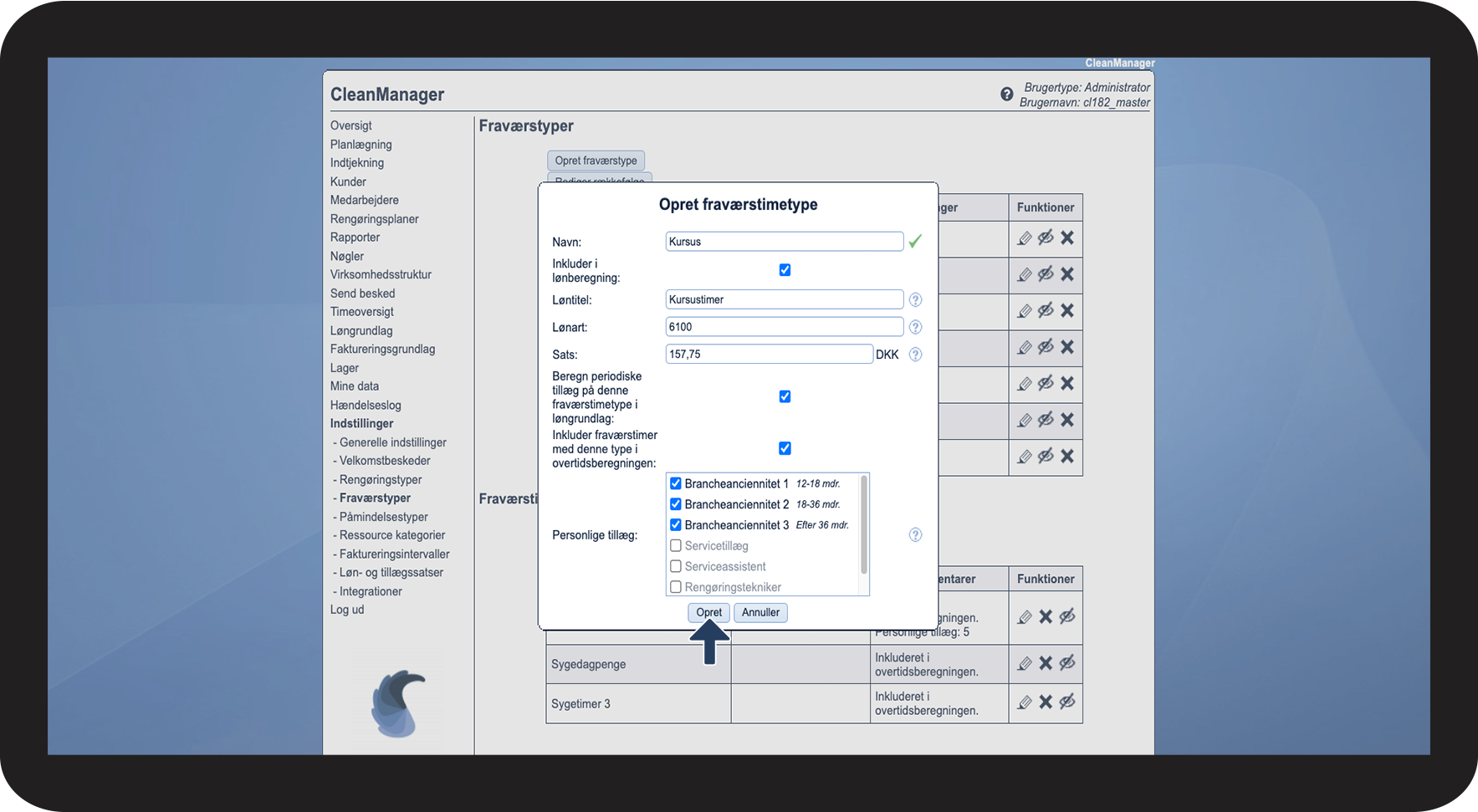Open Kunder in the sidebar
The width and height of the screenshot is (1478, 812).
(x=348, y=182)
